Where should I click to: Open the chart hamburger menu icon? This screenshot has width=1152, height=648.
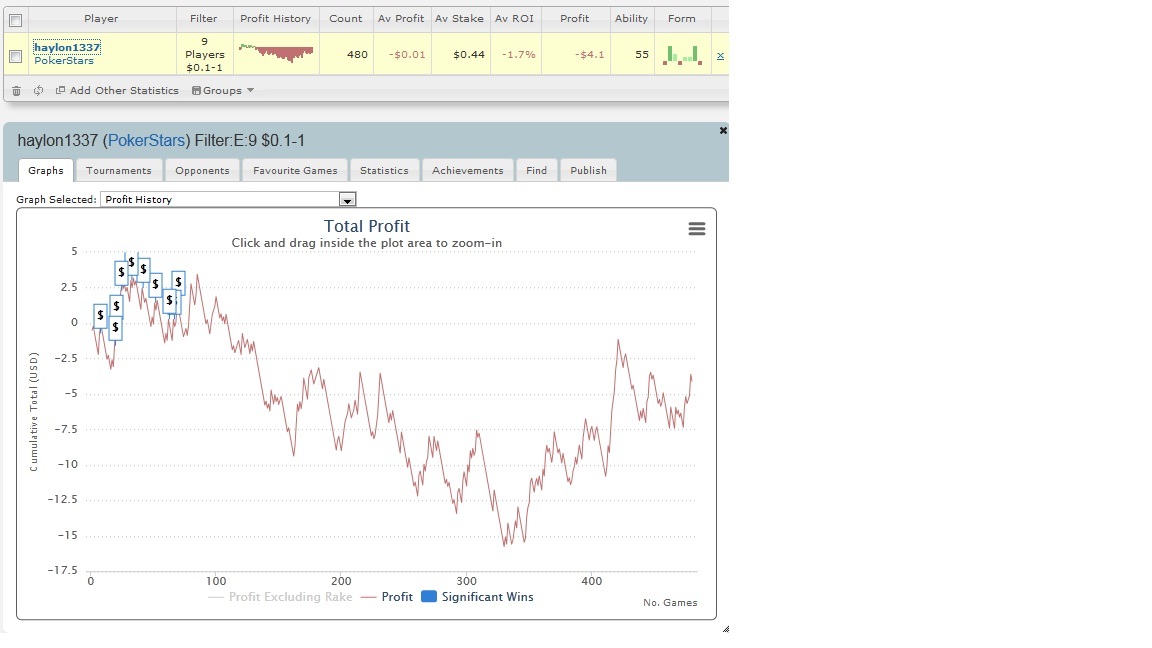click(x=696, y=229)
